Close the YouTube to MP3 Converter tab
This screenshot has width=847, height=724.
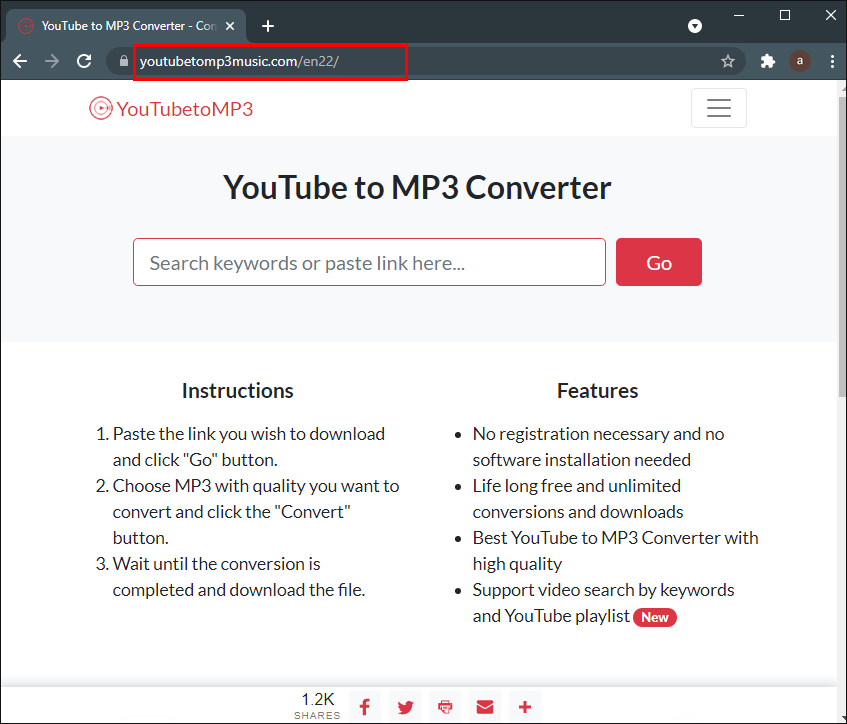[230, 26]
